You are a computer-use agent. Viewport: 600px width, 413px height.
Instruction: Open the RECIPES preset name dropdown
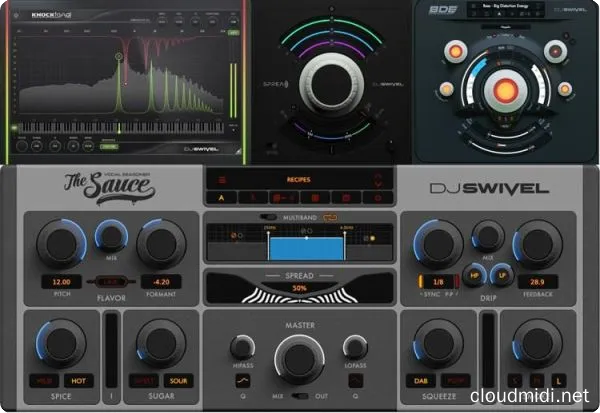299,180
